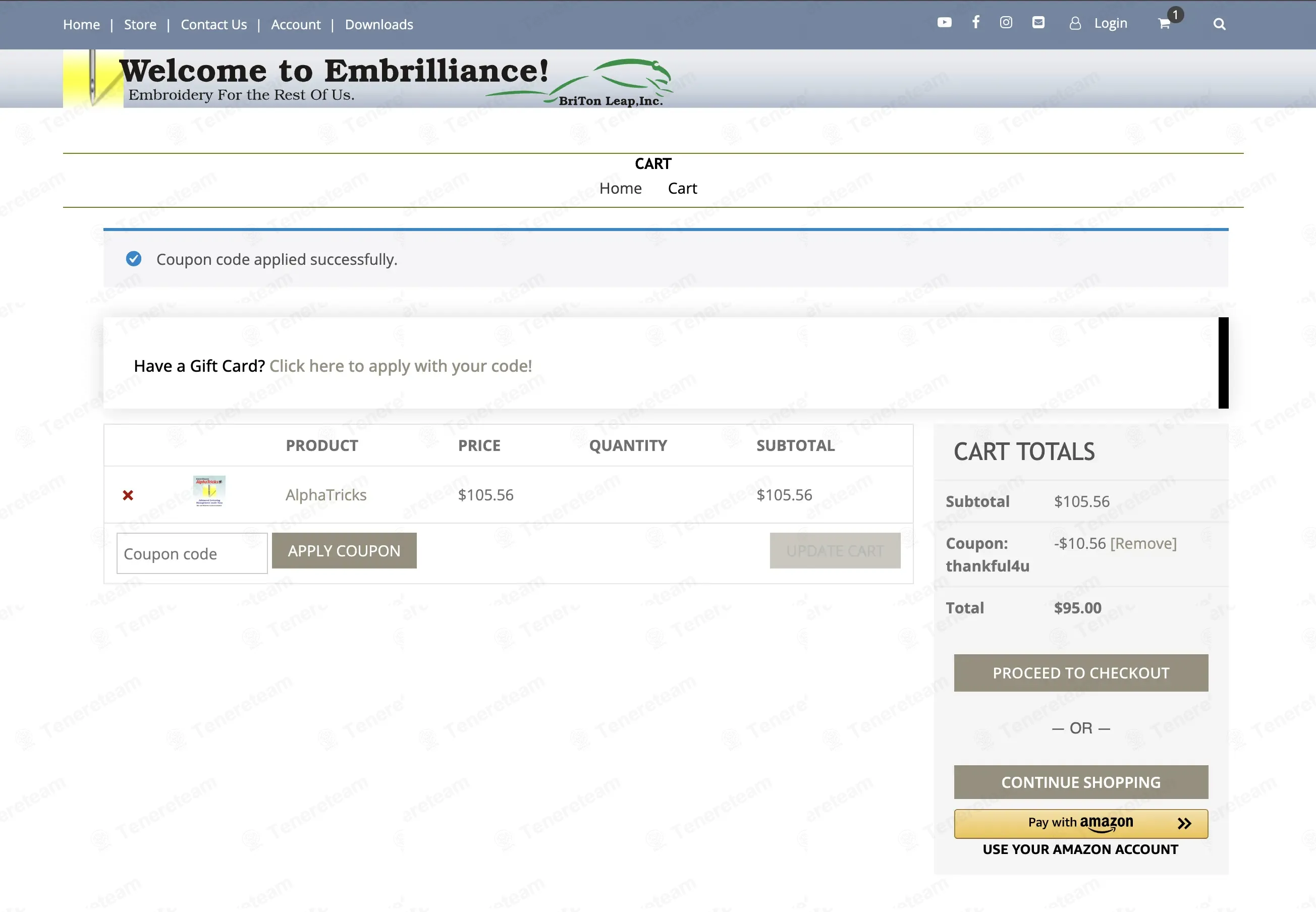The image size is (1316, 912).
Task: Open the YouTube social icon
Action: (x=944, y=22)
